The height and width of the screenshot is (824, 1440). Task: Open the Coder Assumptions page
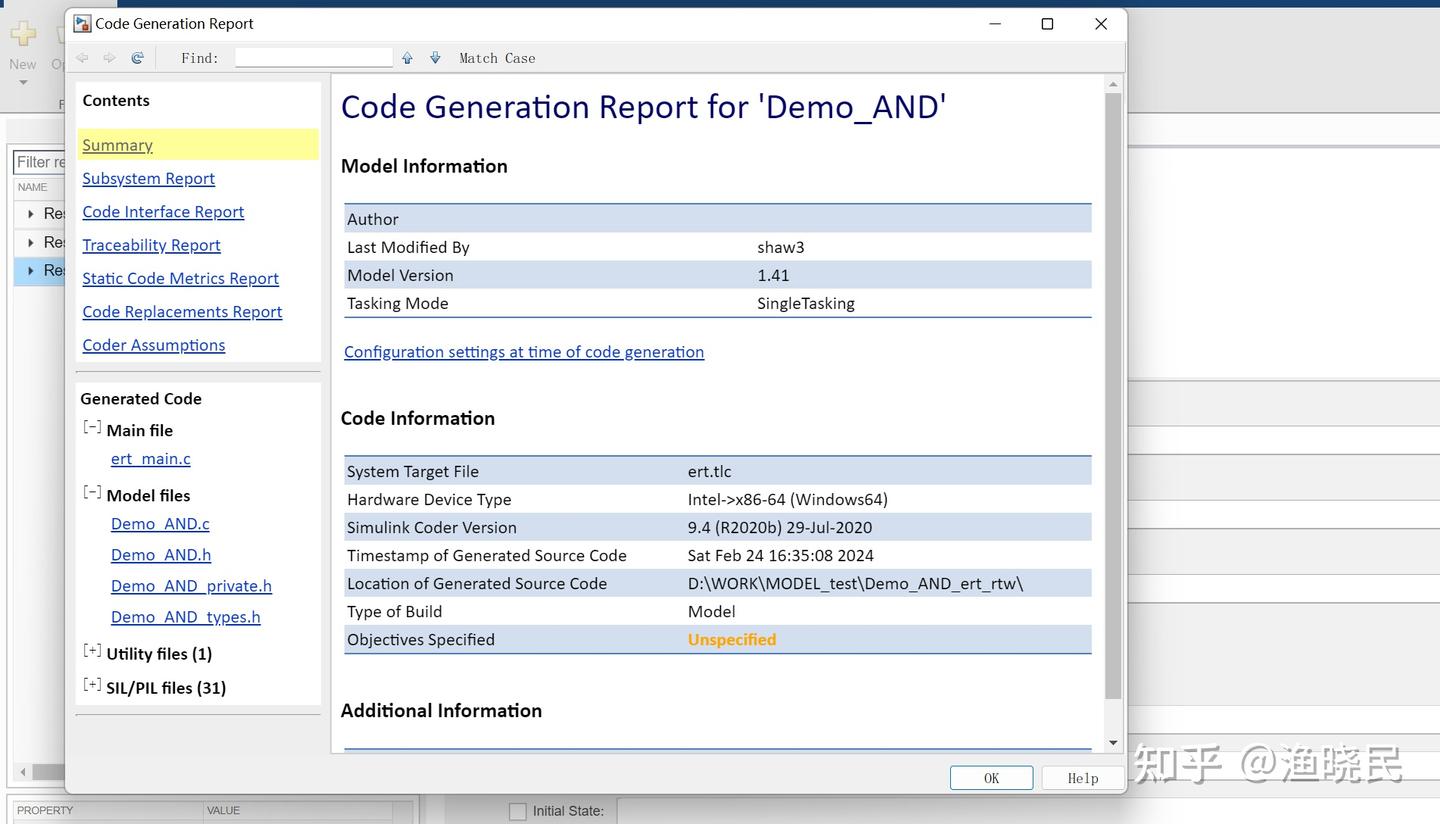pyautogui.click(x=153, y=345)
